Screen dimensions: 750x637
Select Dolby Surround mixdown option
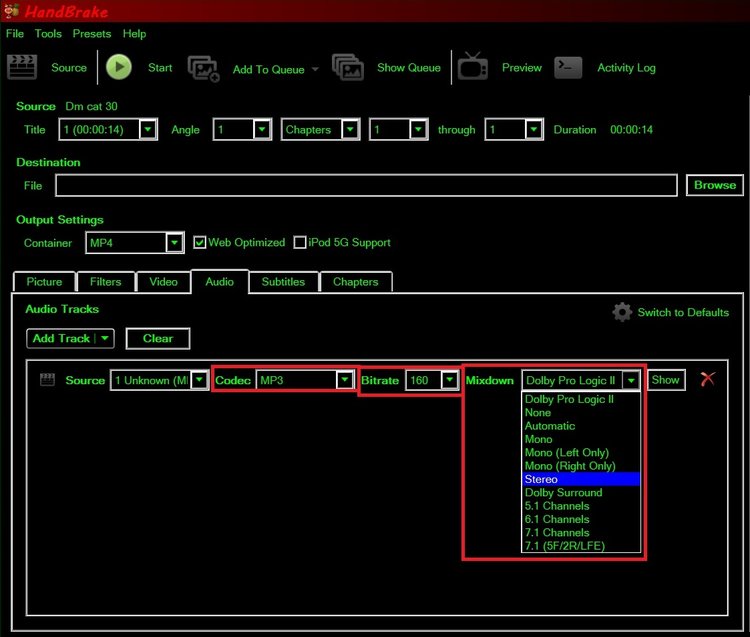581,493
